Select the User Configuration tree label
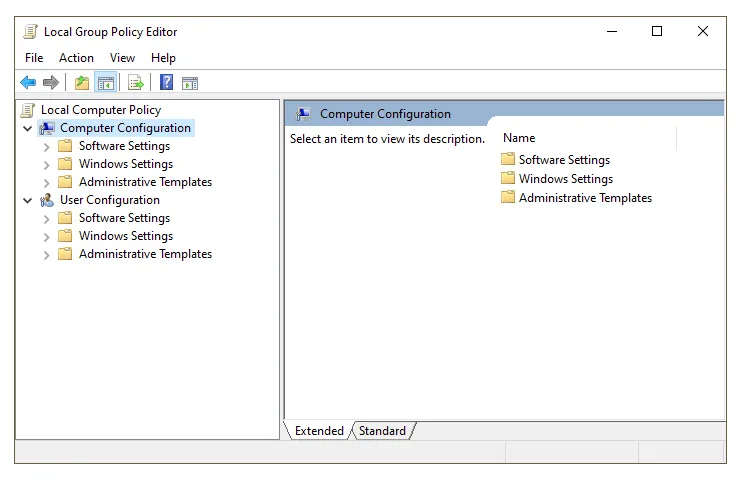Screen dimensions: 745x483 point(110,200)
